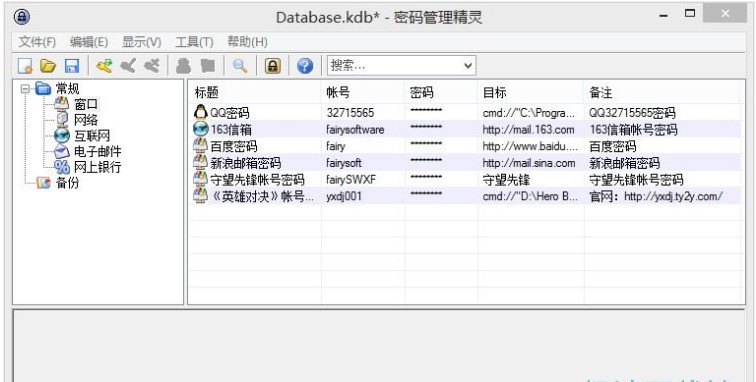Open the 编辑(E) menu
The image size is (756, 382).
click(x=89, y=42)
